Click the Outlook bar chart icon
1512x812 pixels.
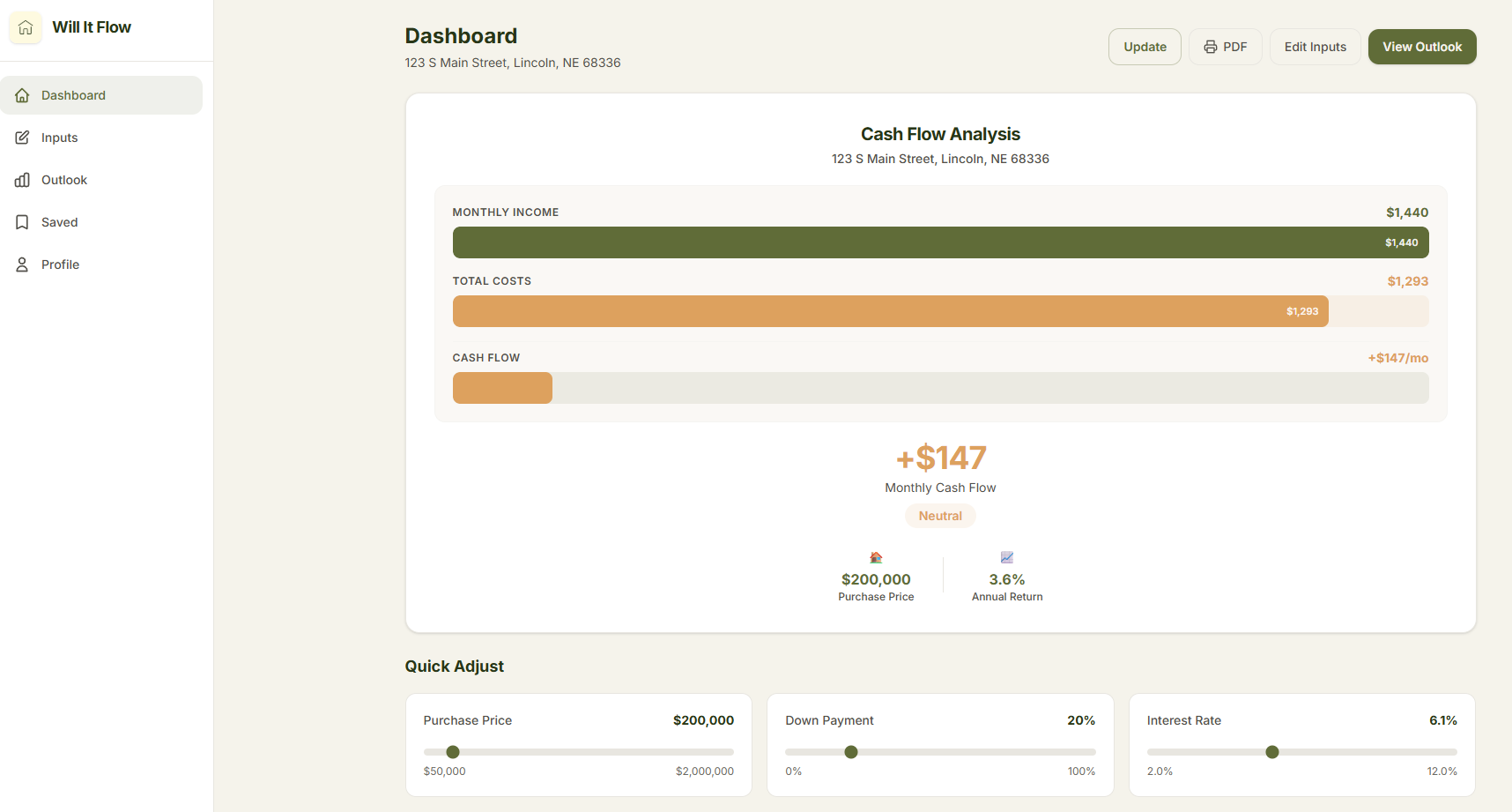coord(22,180)
